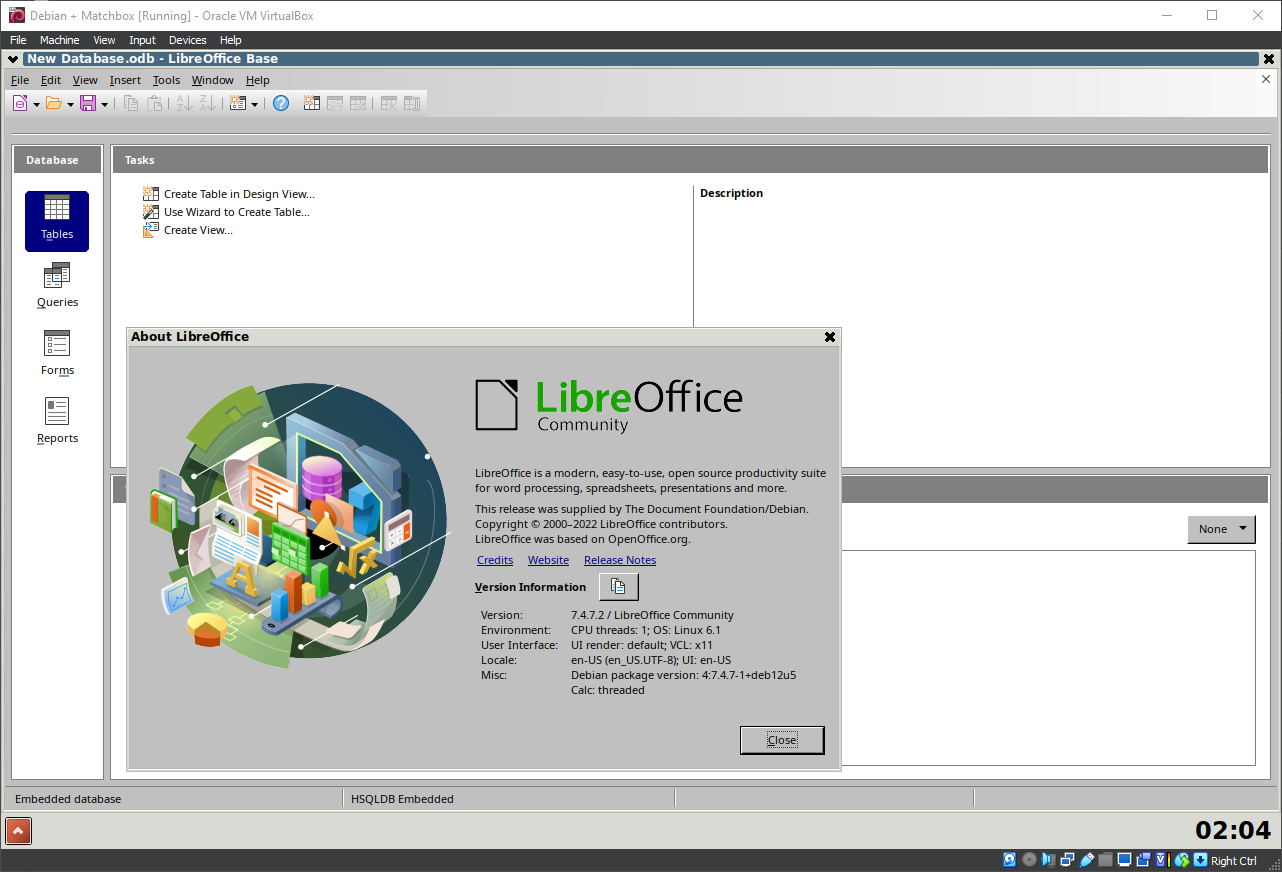Open the None table preview dropdown
1282x872 pixels.
[1243, 529]
